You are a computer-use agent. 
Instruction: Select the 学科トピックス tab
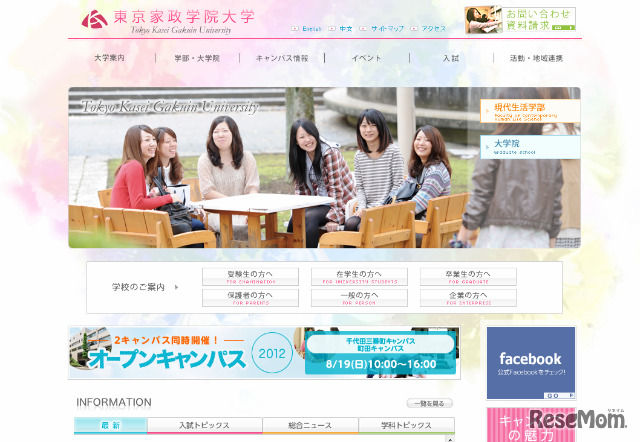(407, 425)
